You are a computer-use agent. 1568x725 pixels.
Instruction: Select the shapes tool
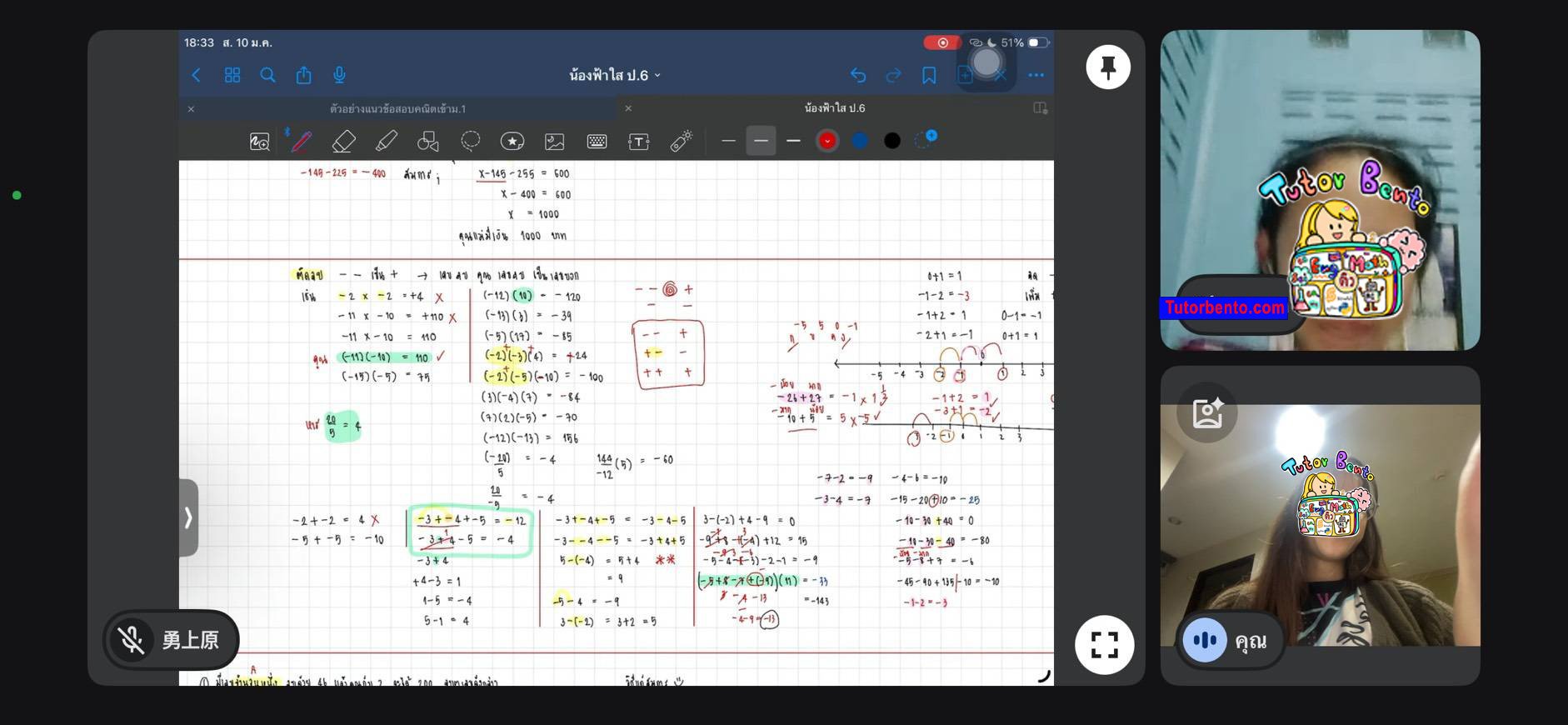[428, 142]
